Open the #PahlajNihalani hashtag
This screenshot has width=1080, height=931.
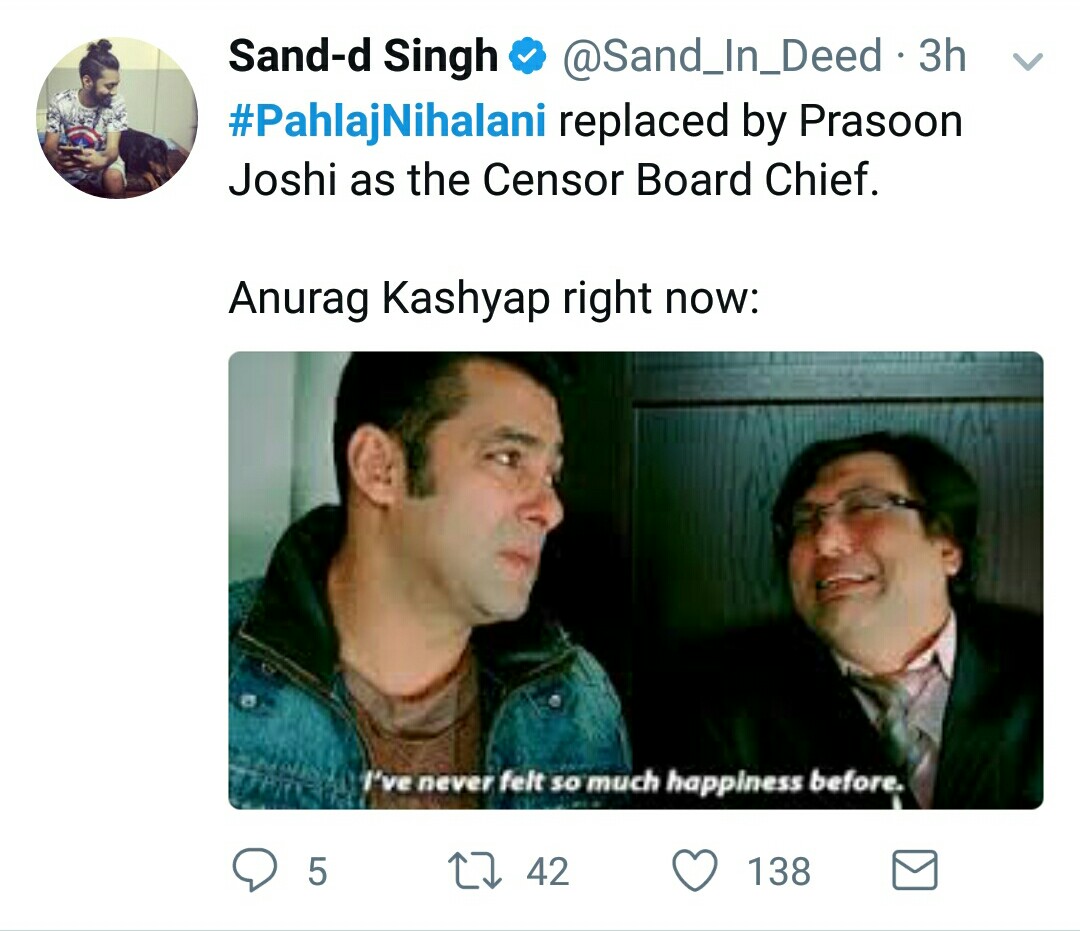click(387, 122)
